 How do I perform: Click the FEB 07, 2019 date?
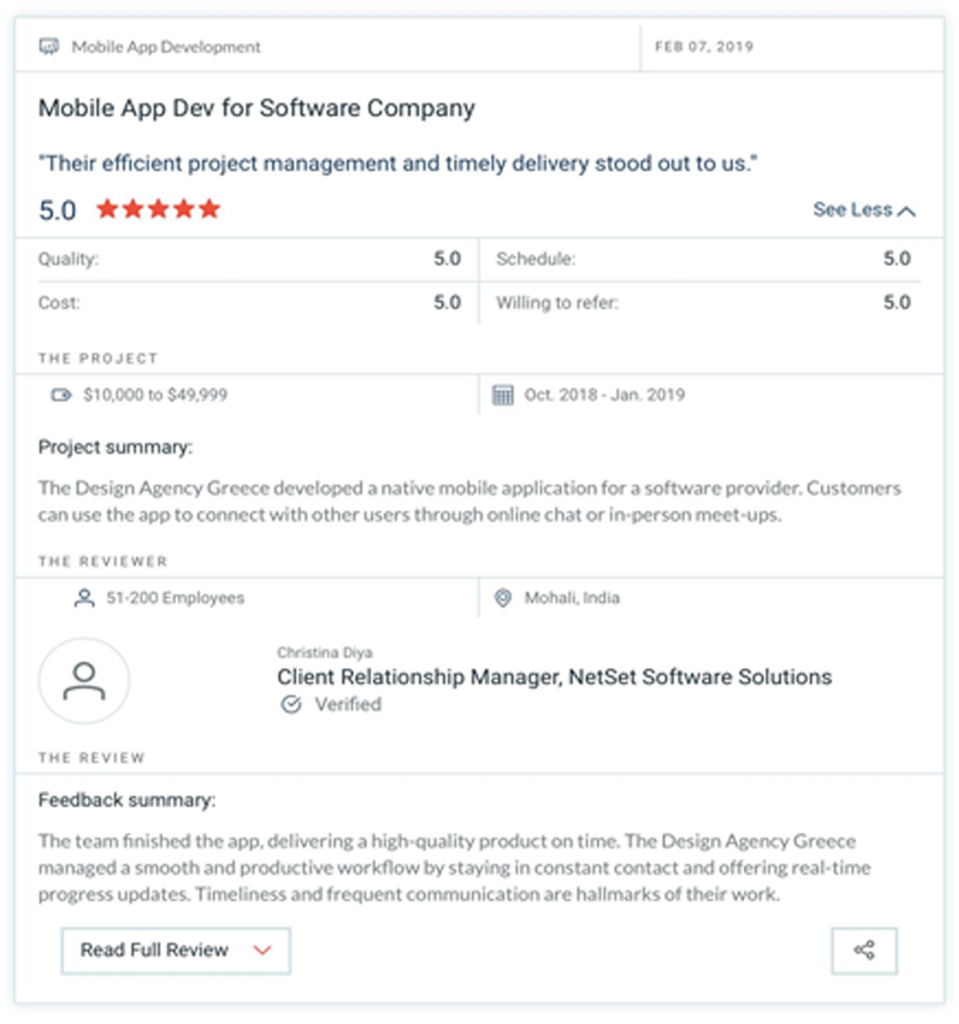pos(704,47)
